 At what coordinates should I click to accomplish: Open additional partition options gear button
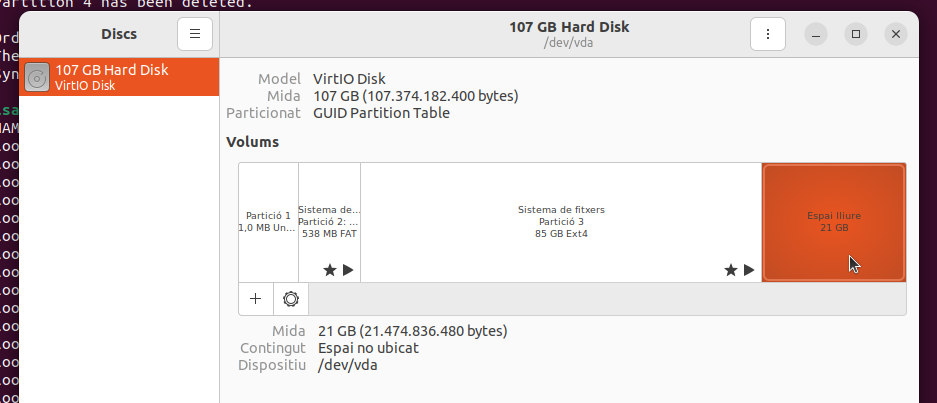point(291,298)
